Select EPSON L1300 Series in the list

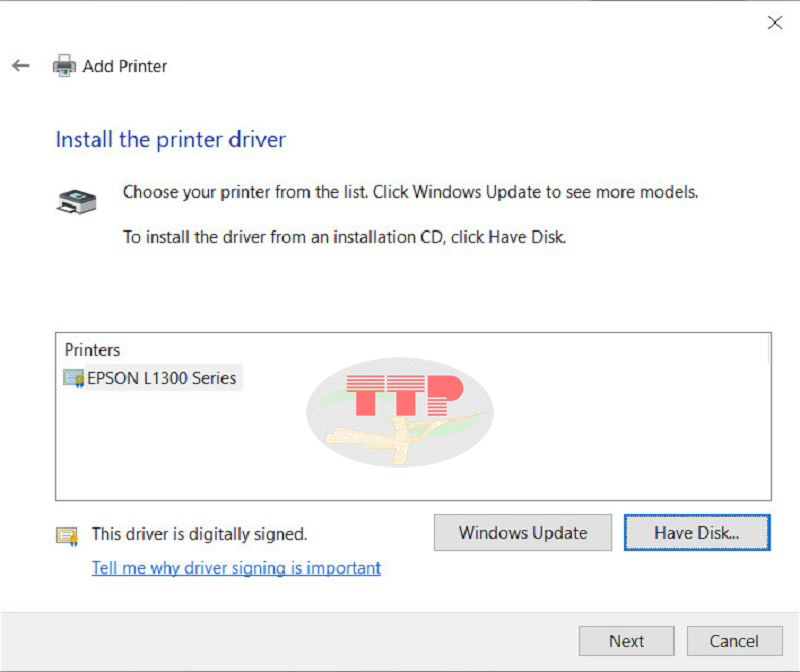(x=161, y=378)
